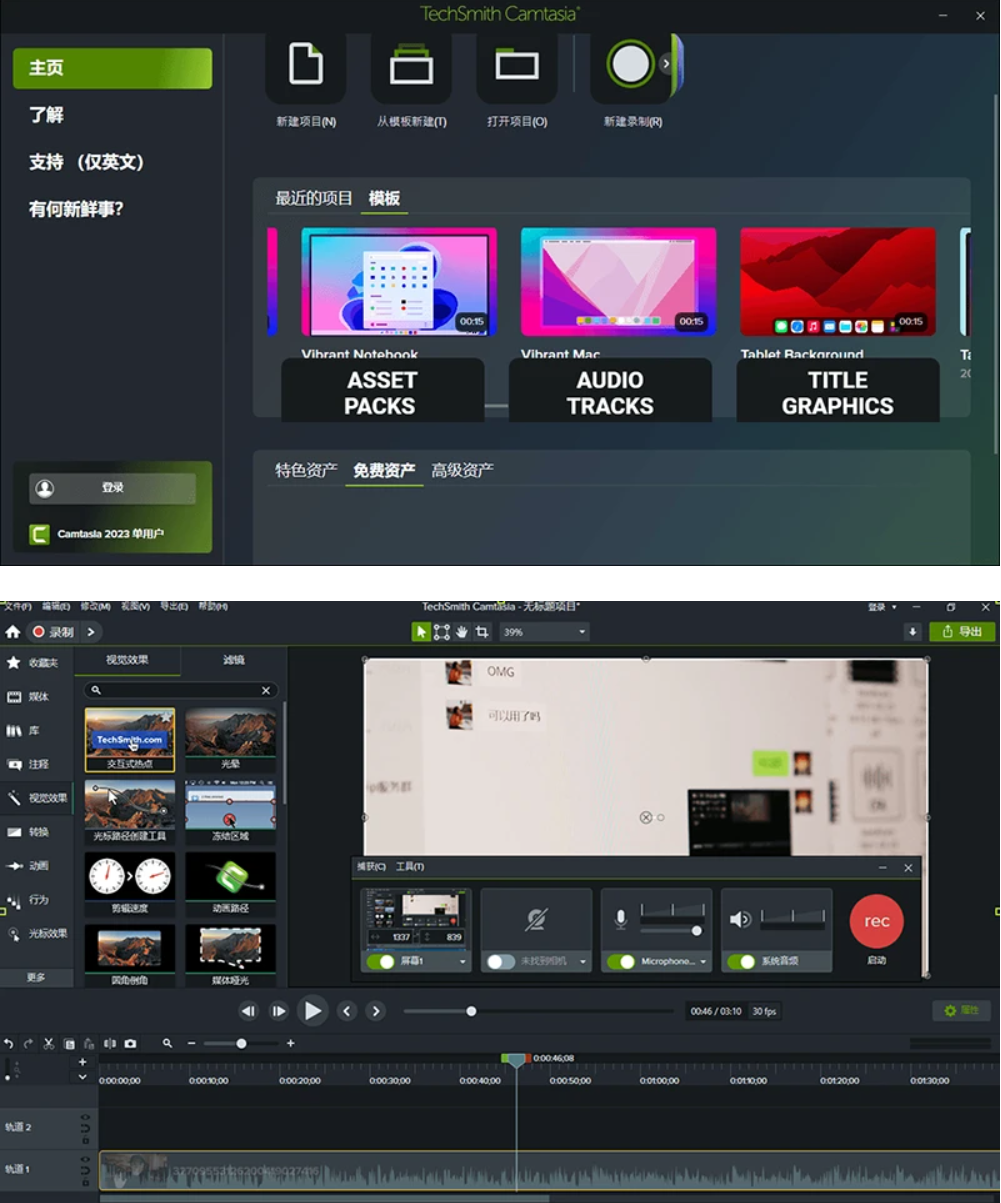Click the playback progress slider handle
The width and height of the screenshot is (1001, 1203).
471,1011
